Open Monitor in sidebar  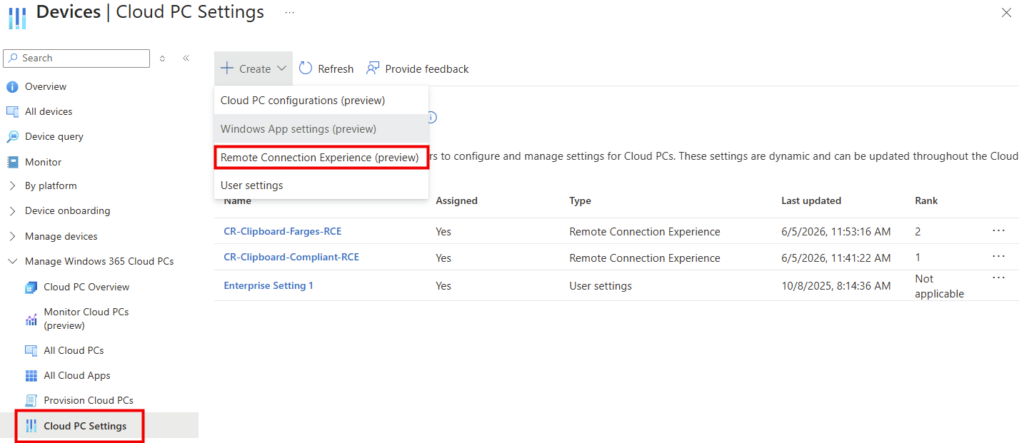(x=43, y=162)
